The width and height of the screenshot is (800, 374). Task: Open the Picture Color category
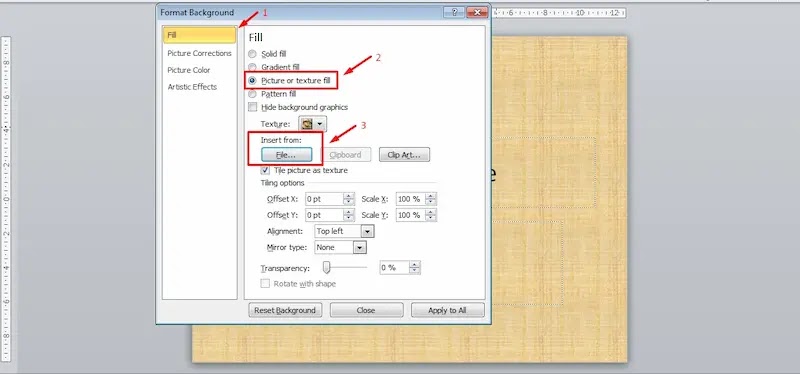pos(189,70)
